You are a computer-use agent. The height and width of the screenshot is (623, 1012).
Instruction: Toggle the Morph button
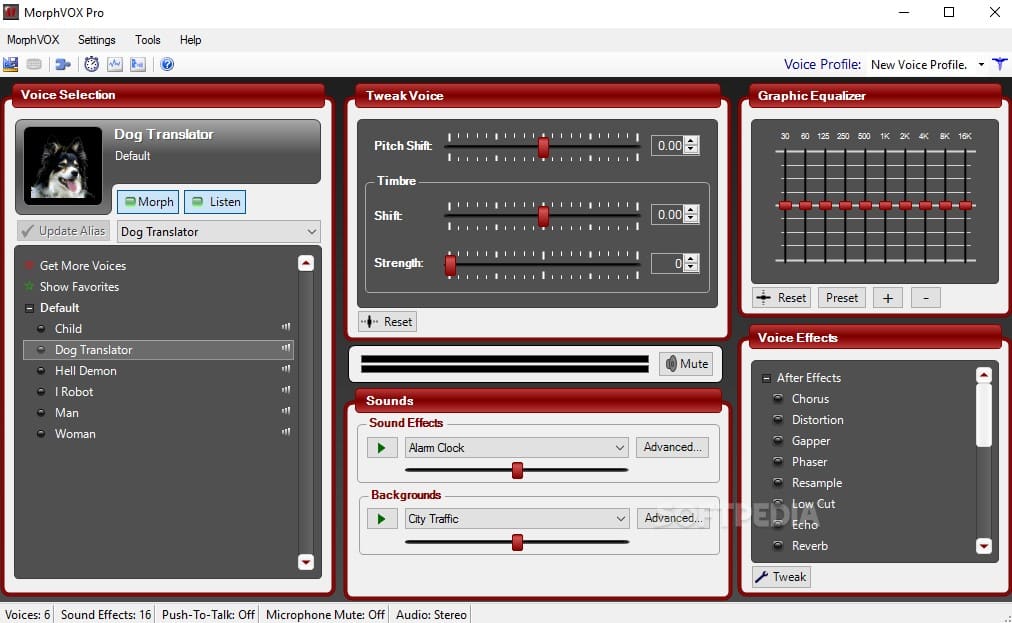coord(148,201)
